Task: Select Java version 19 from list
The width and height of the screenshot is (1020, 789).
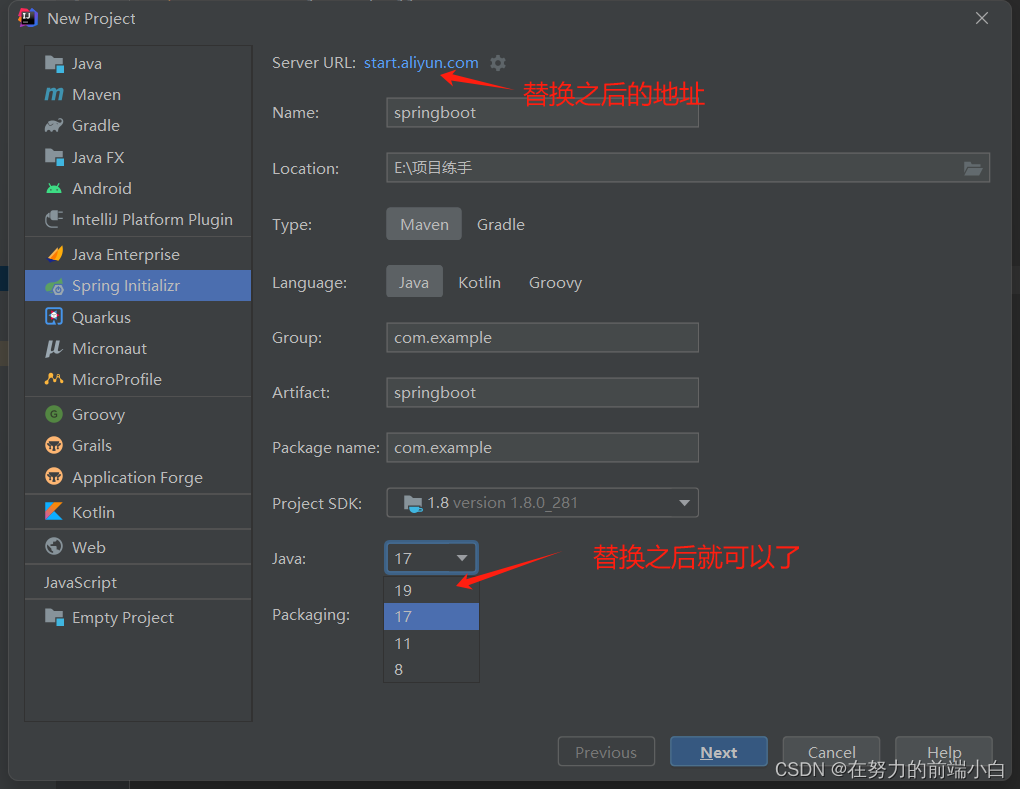Action: tap(431, 591)
